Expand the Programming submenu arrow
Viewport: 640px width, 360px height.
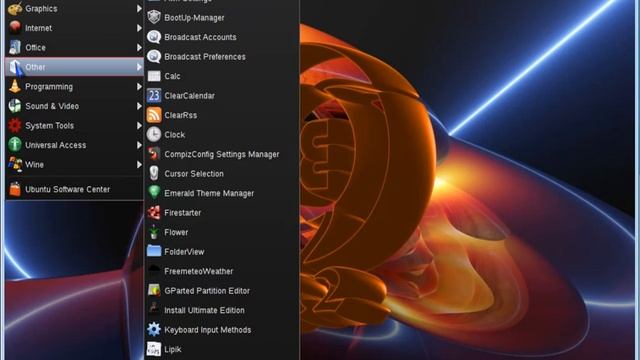(x=139, y=87)
